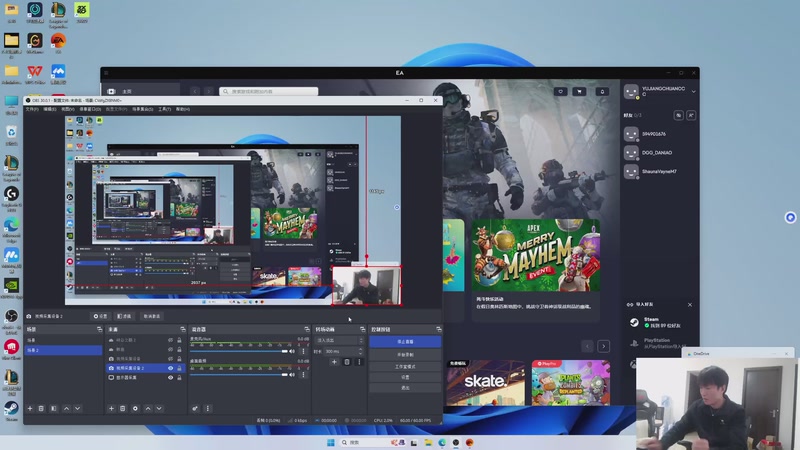This screenshot has height=450, width=800.
Task: Pop out the Scene Transitions dock panel
Action: (x=362, y=330)
